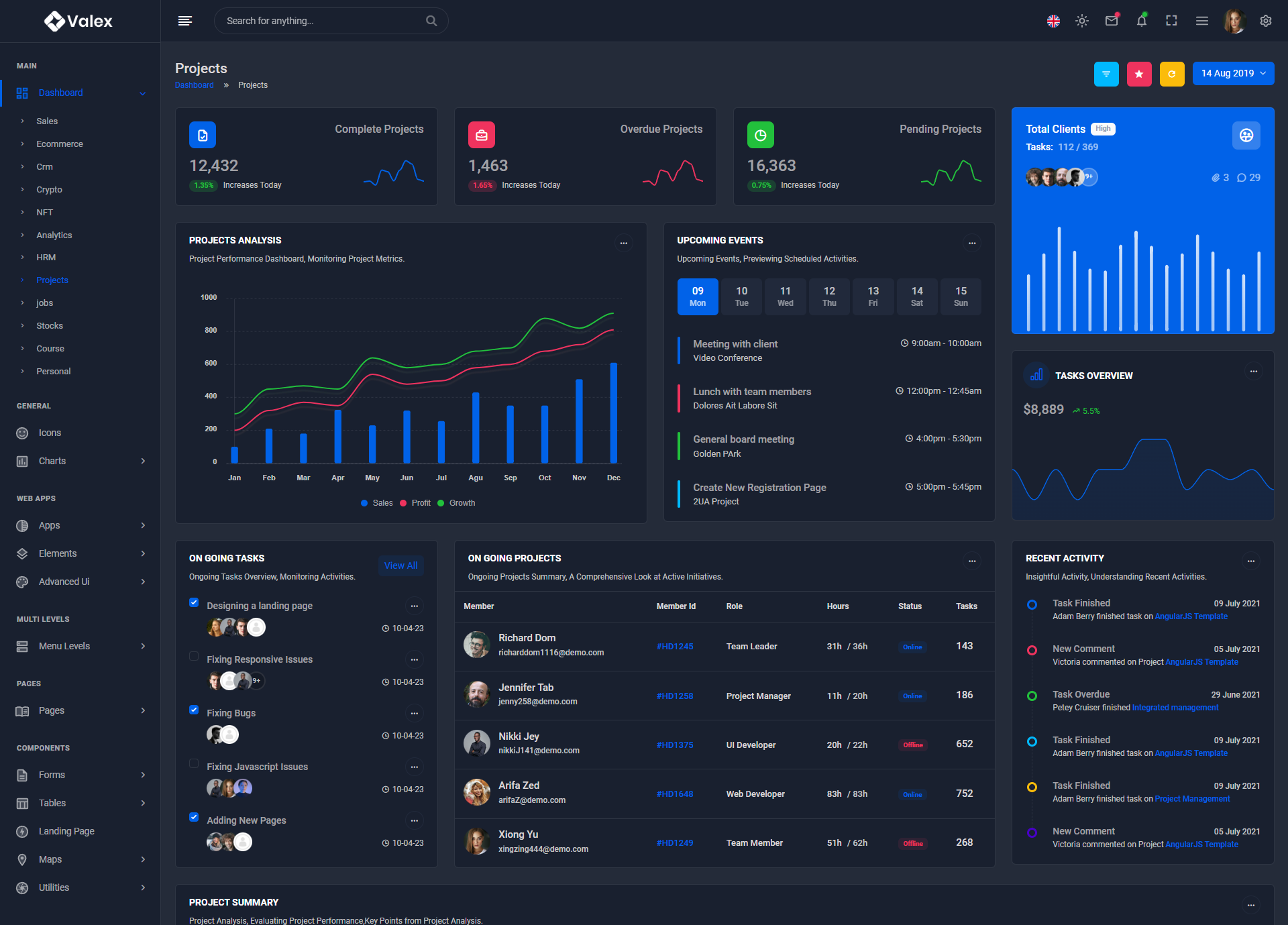Open the 14 Aug 2019 date dropdown
The width and height of the screenshot is (1288, 925).
(x=1233, y=74)
